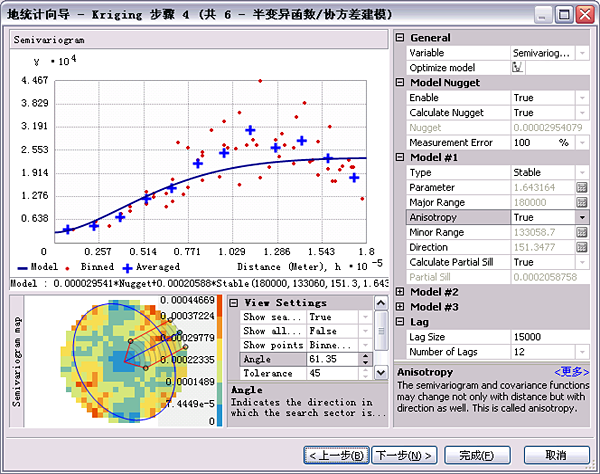The height and width of the screenshot is (474, 600).
Task: Open the Anisotropy dropdown
Action: click(x=581, y=217)
